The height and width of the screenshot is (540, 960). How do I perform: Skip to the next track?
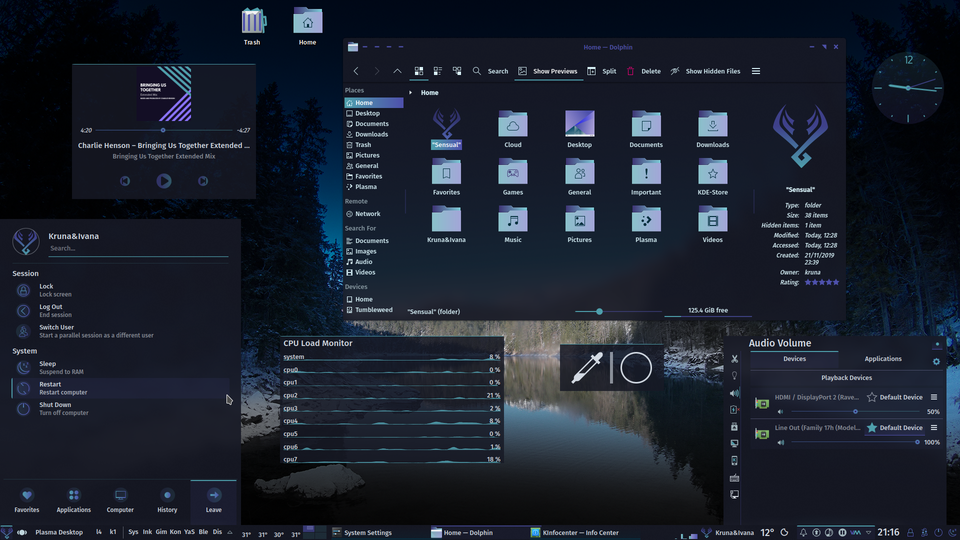203,181
